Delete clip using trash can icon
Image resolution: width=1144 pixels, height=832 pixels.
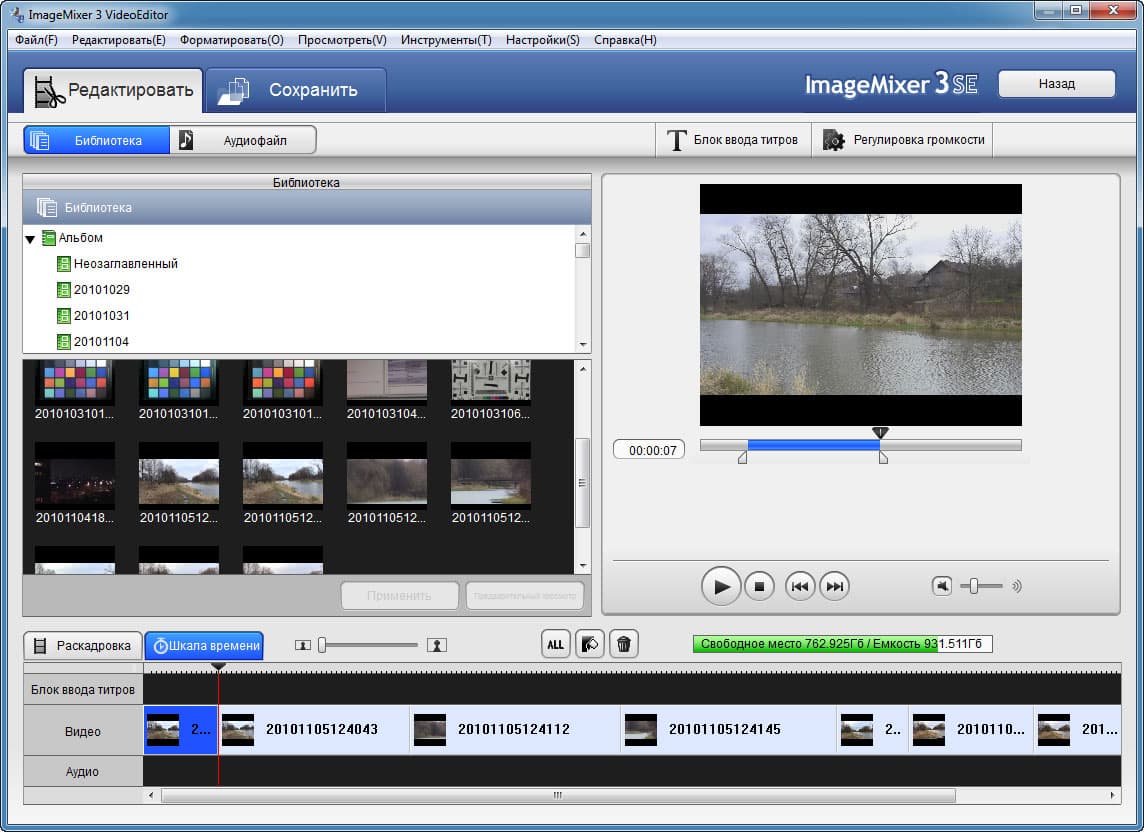[x=624, y=644]
